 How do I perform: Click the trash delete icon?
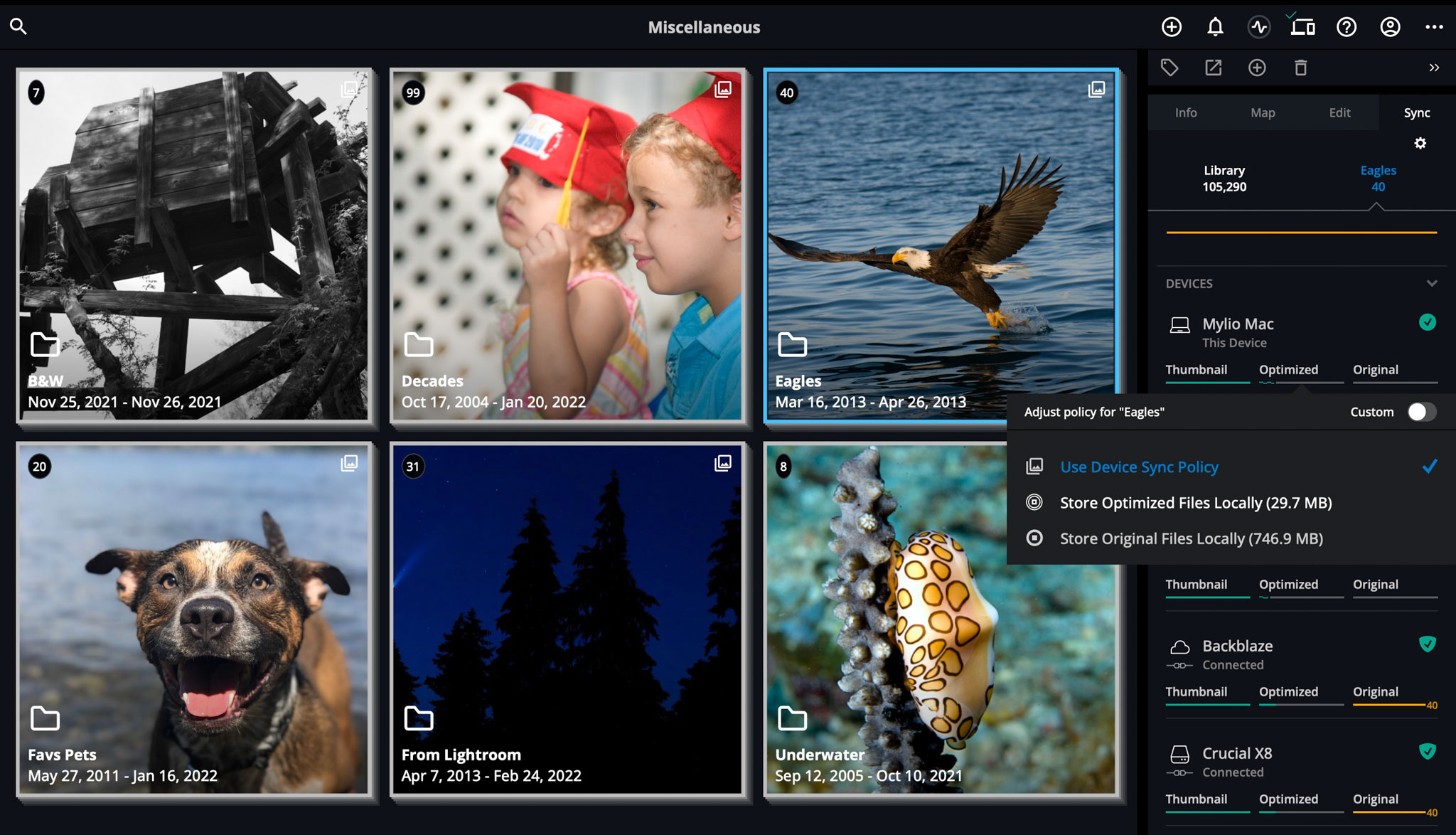click(1300, 68)
